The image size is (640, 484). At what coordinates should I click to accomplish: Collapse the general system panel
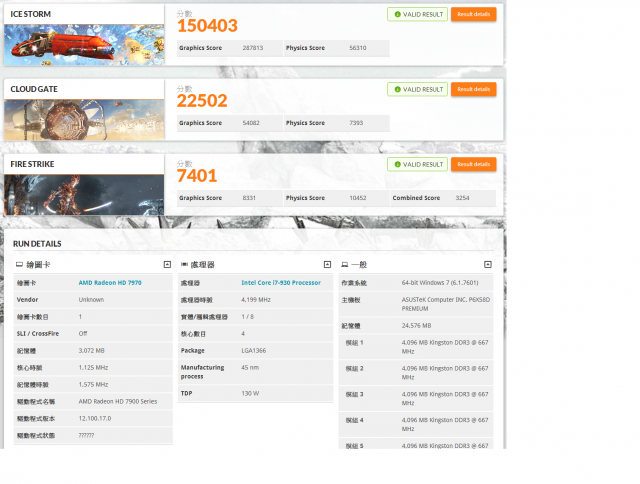[488, 264]
